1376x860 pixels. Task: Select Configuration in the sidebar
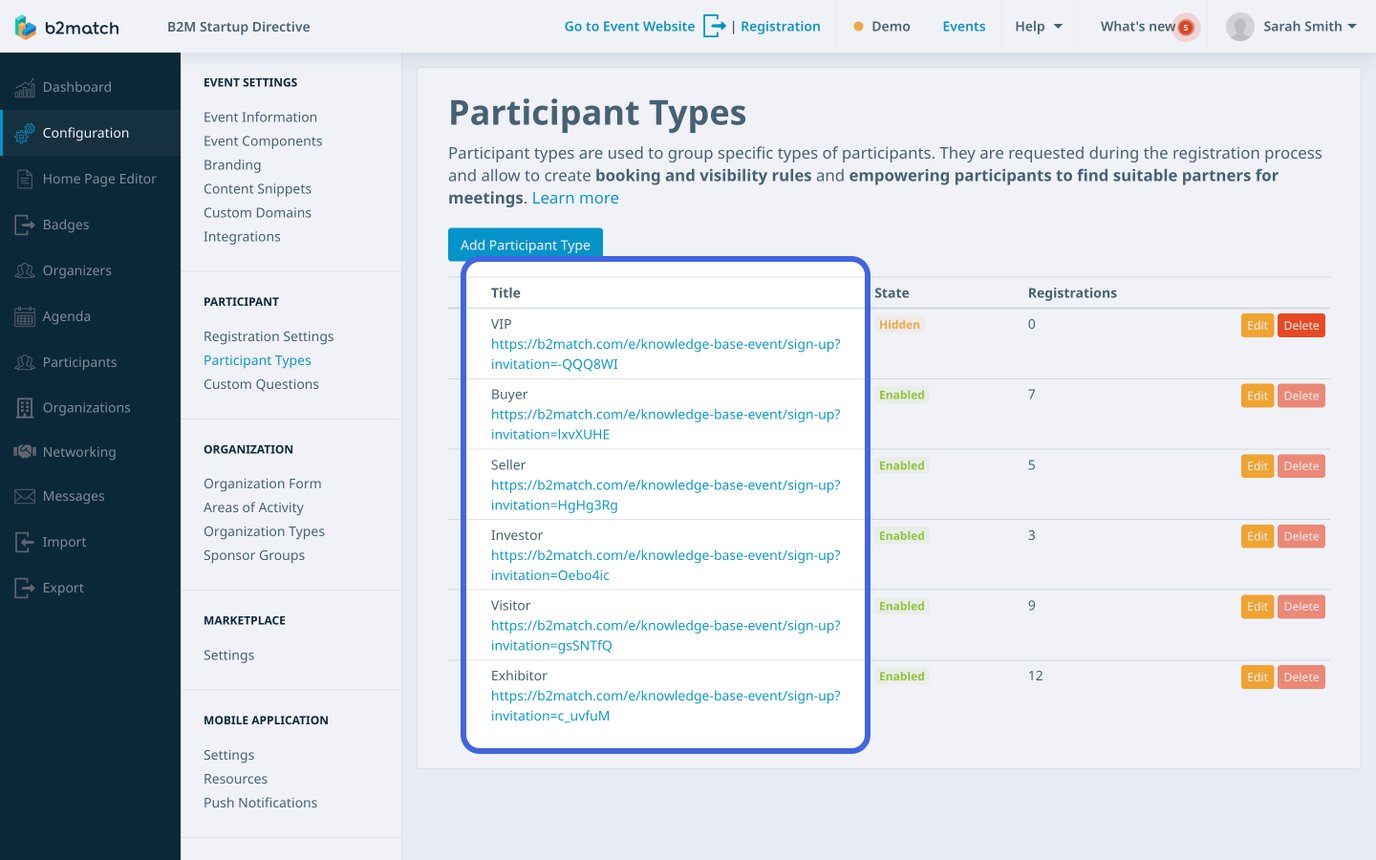85,132
